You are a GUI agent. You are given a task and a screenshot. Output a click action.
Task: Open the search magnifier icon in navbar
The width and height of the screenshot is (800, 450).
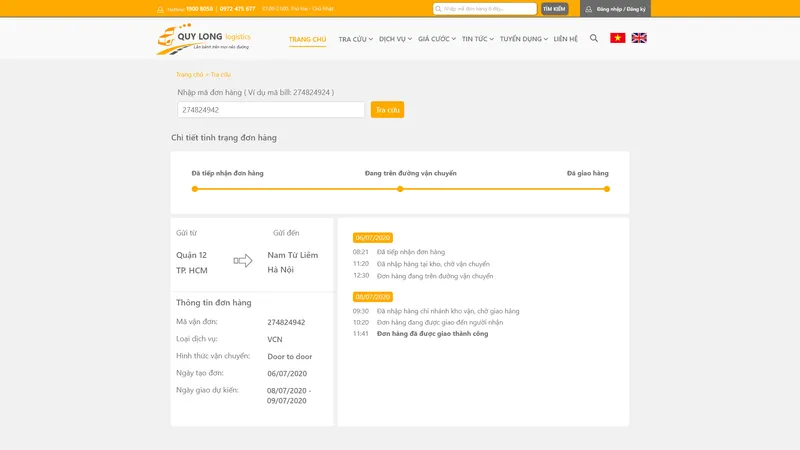point(594,38)
